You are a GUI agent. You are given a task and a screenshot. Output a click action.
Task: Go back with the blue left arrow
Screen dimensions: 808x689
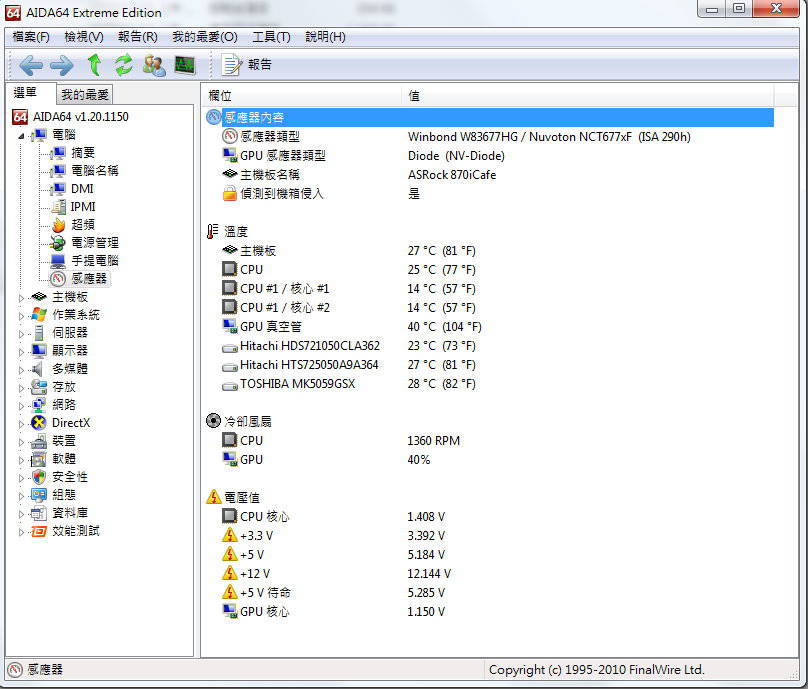31,65
